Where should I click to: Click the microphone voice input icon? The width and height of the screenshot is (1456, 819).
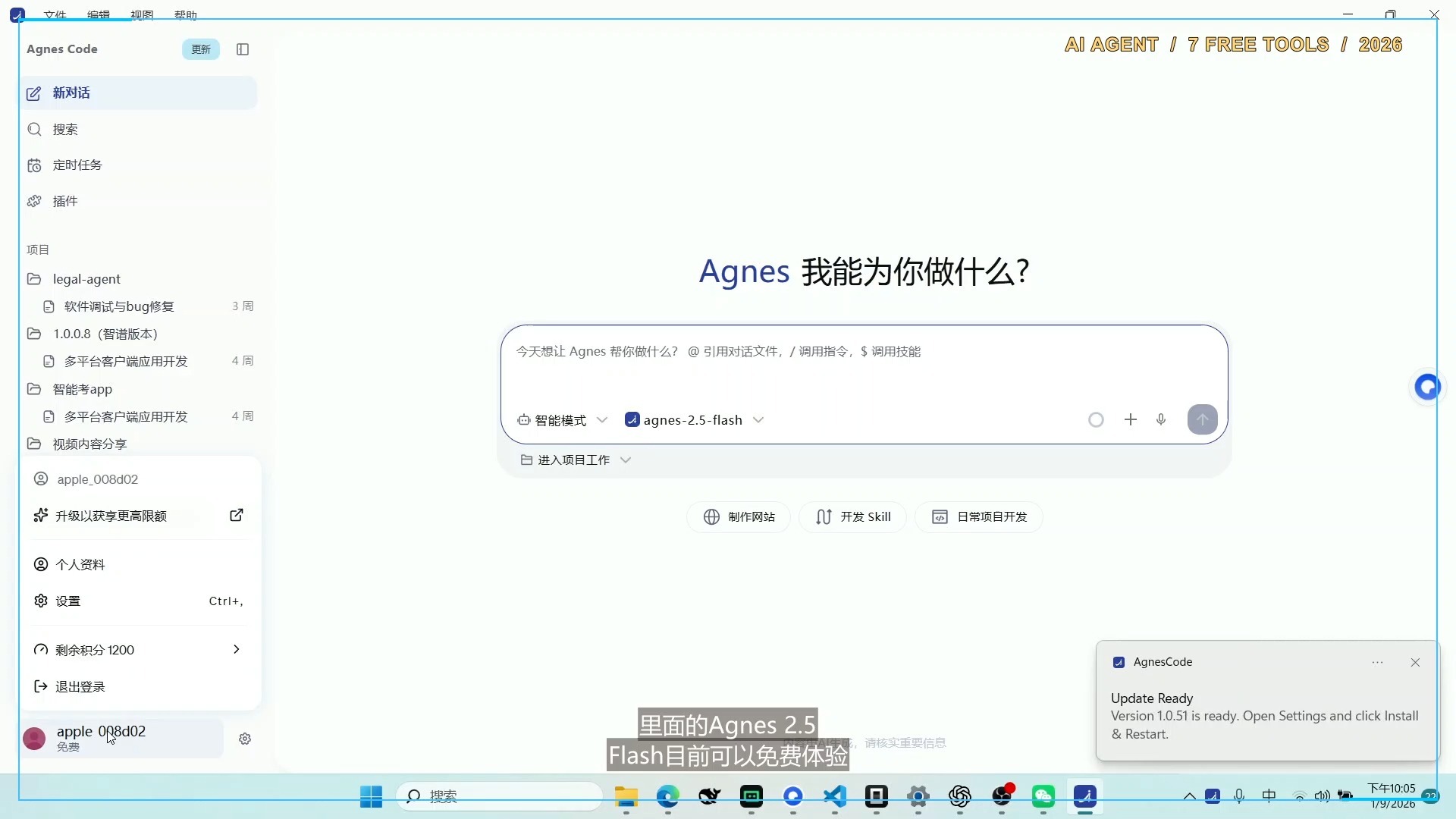coord(1161,419)
